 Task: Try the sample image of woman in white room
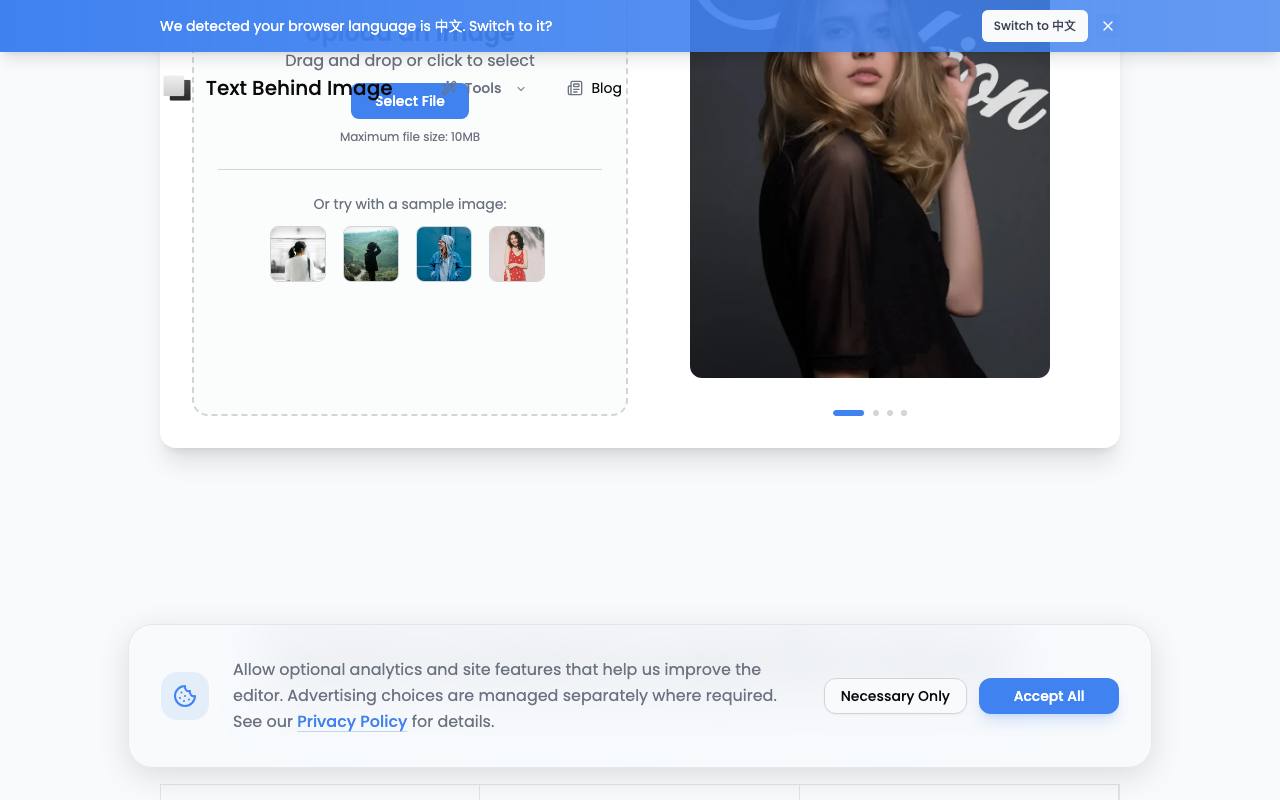[298, 254]
